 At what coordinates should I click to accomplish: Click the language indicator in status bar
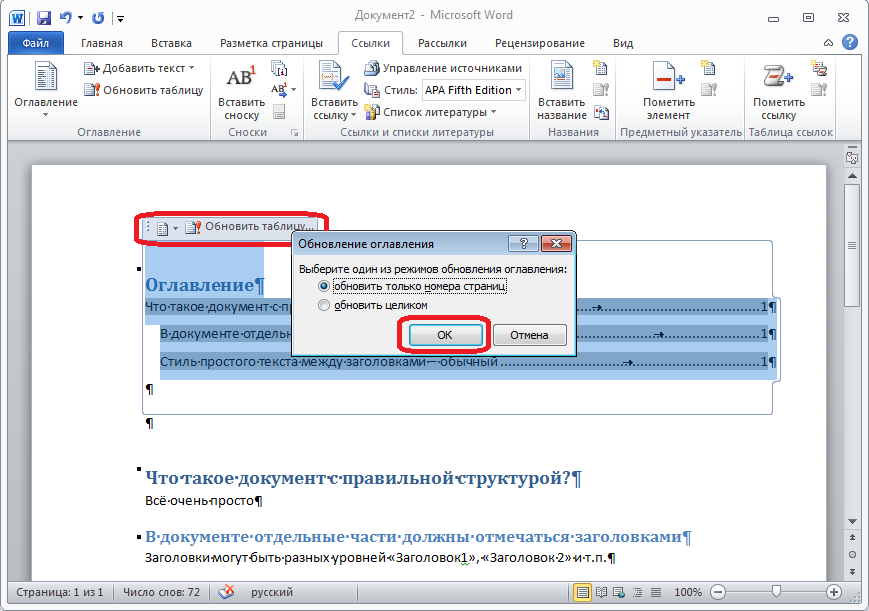click(271, 593)
